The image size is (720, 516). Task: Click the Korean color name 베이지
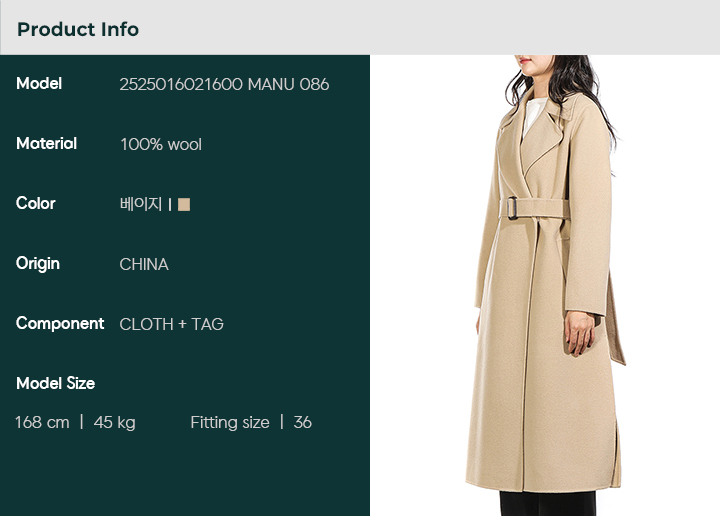(141, 204)
